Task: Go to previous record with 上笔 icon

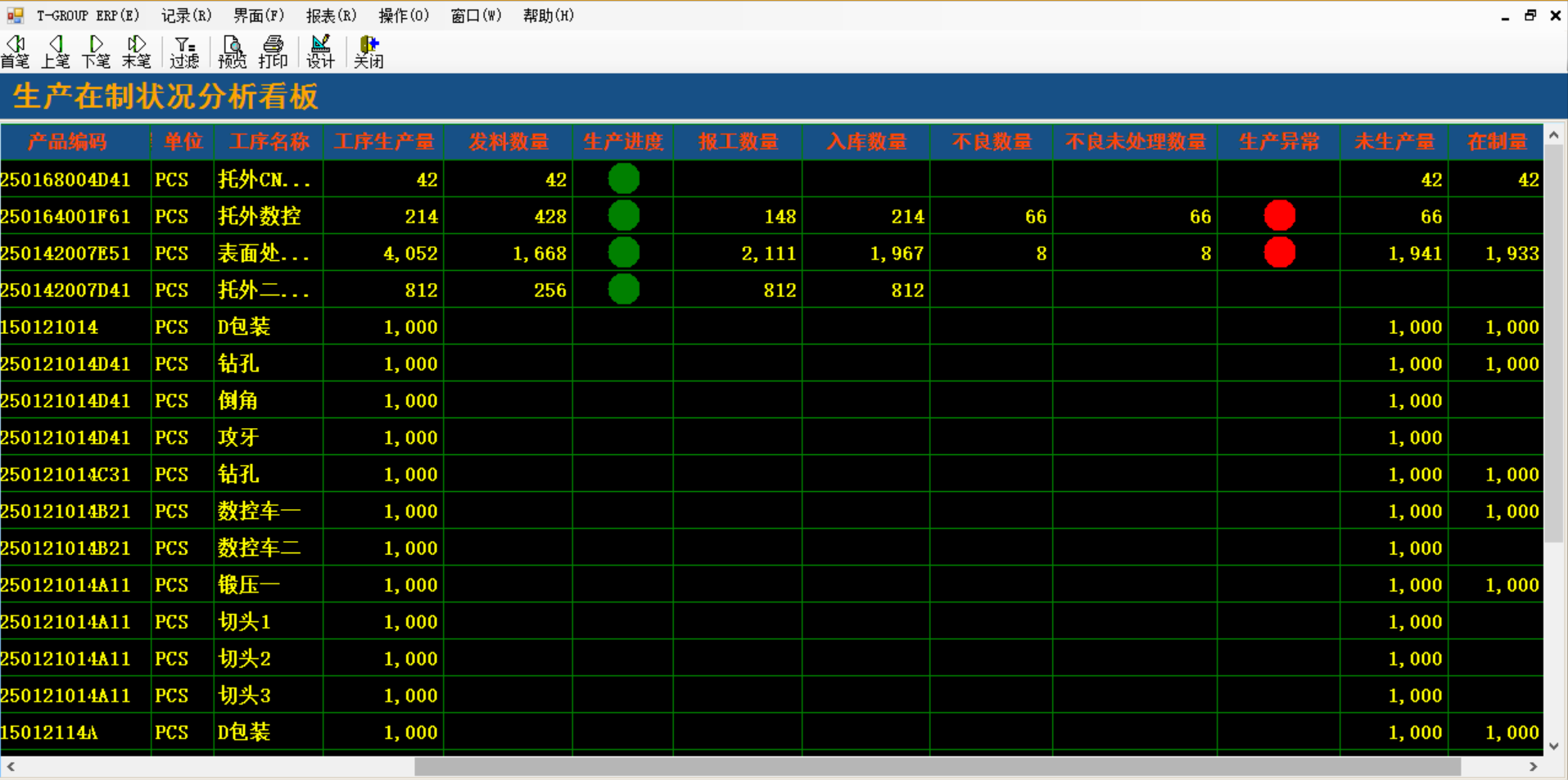Action: tap(56, 52)
